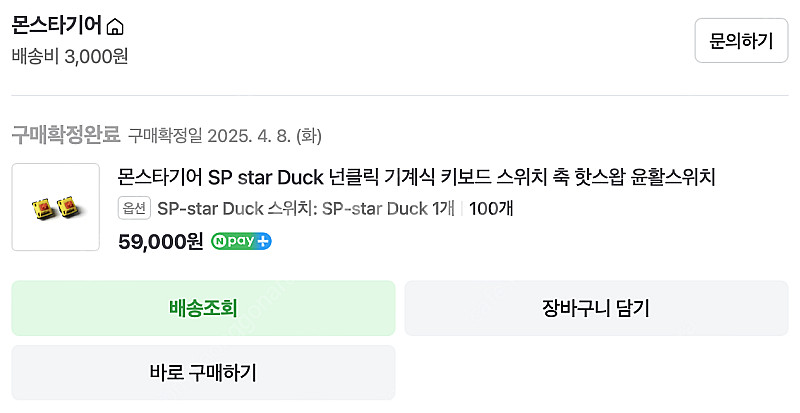Image resolution: width=800 pixels, height=413 pixels.
Task: Click the home icon beside 몬스타기어
Action: 115,27
